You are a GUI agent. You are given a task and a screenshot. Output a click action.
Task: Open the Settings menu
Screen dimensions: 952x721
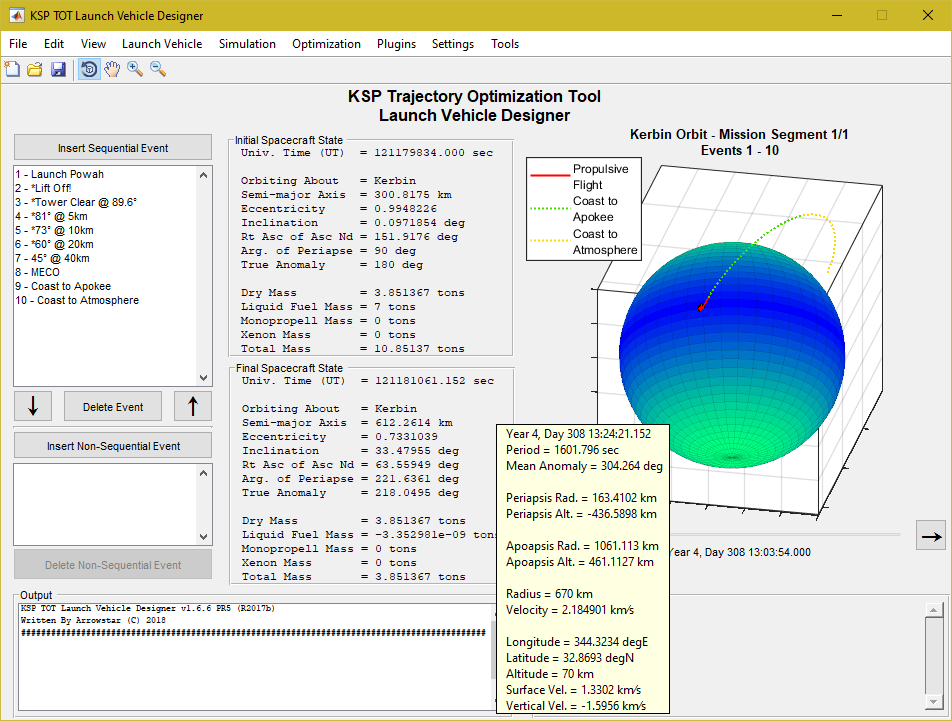click(453, 44)
